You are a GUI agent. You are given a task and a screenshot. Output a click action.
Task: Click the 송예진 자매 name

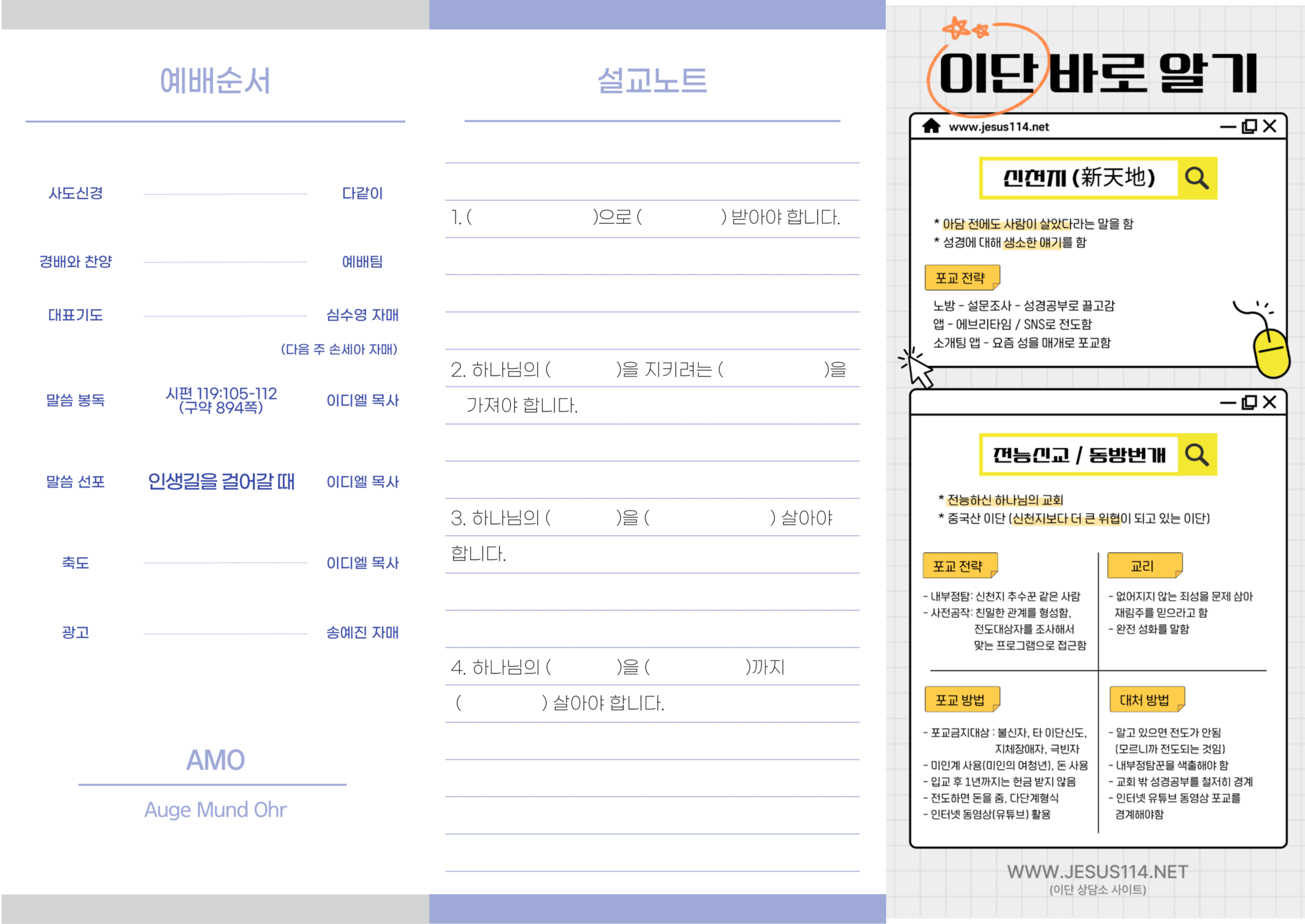tap(363, 632)
